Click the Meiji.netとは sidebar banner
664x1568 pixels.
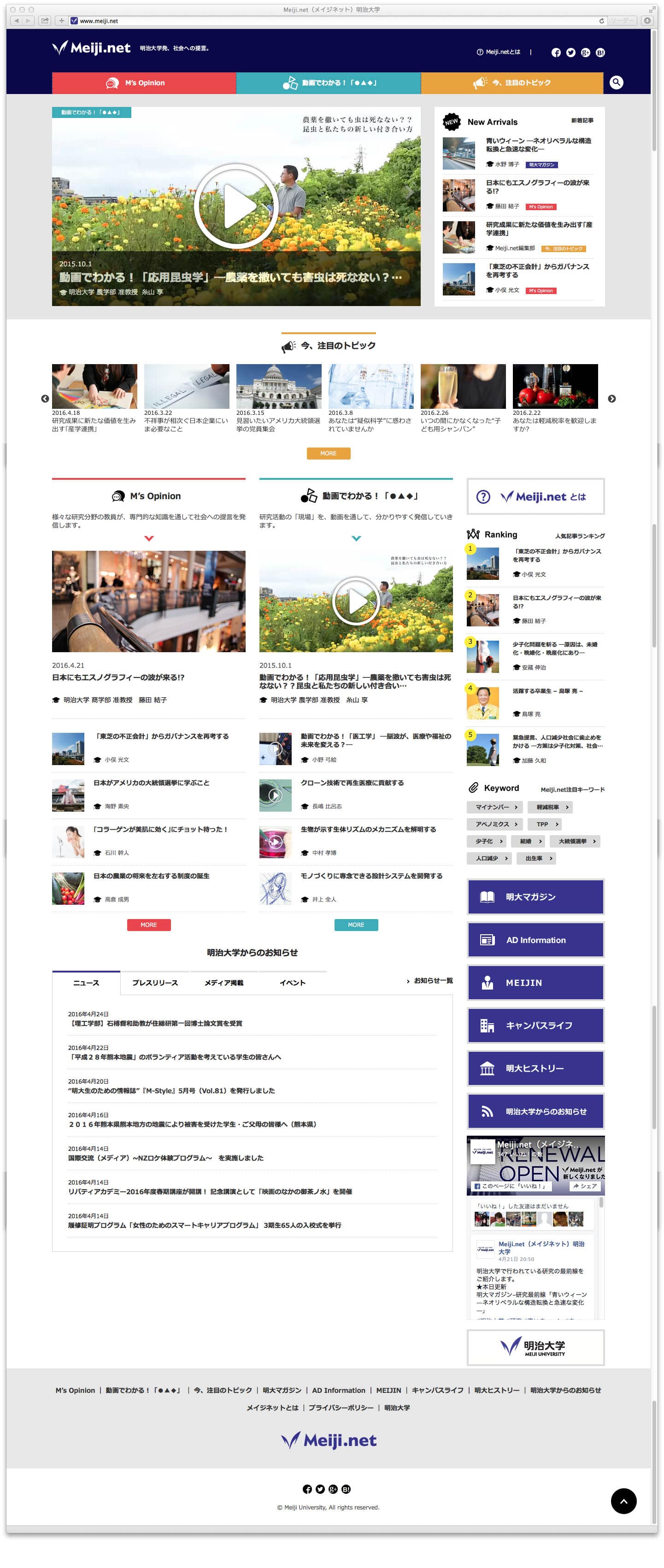tap(535, 496)
